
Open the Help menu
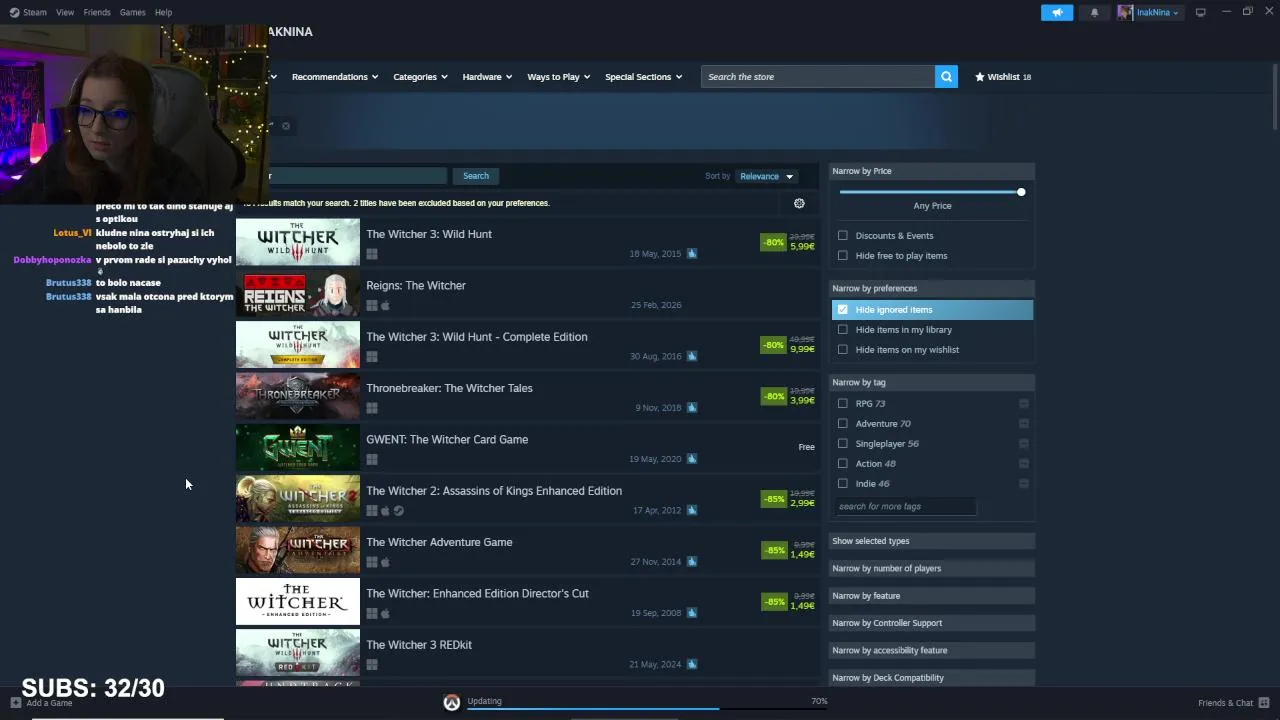tap(163, 12)
